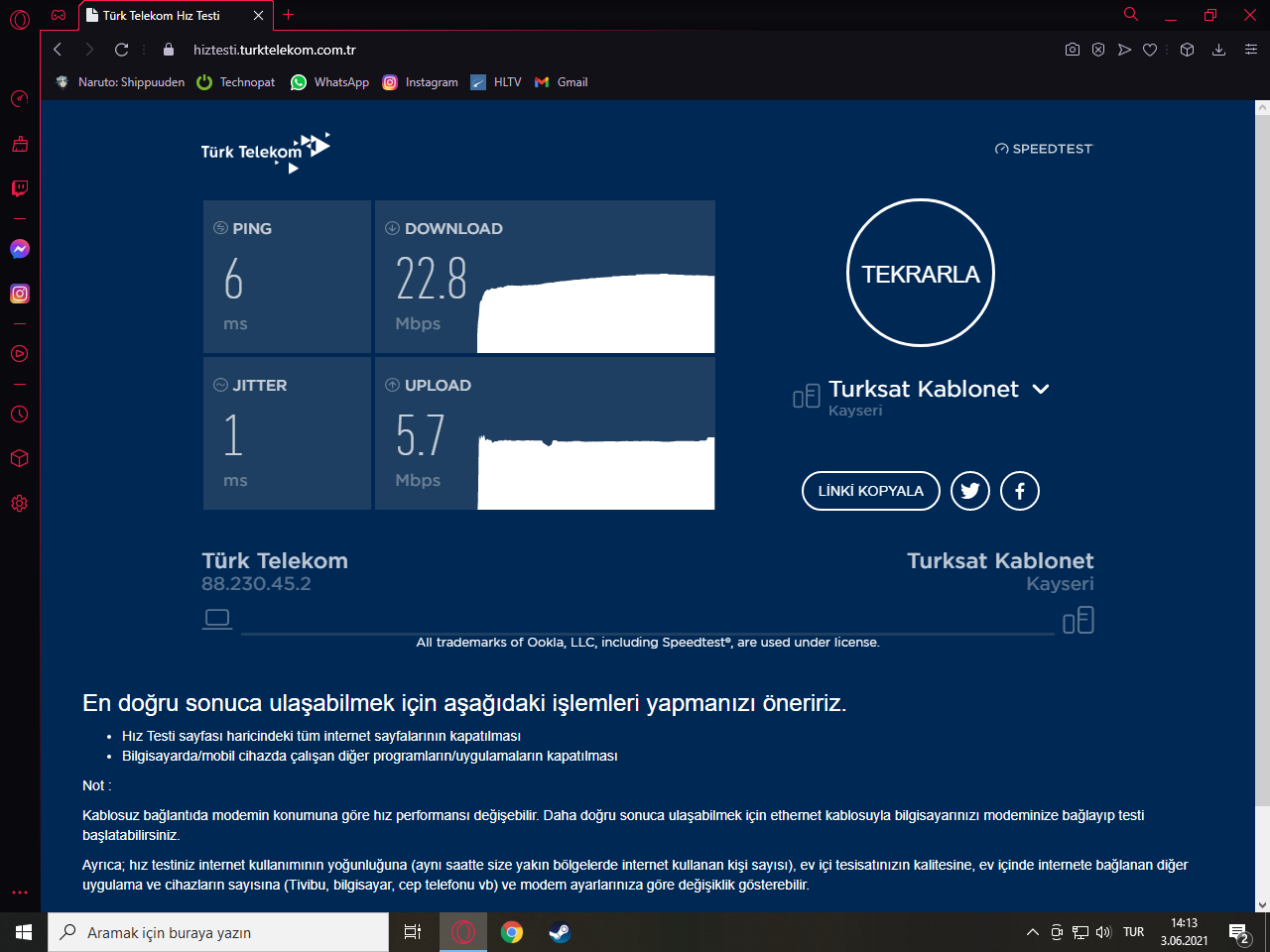View site security lock information
The width and height of the screenshot is (1270, 952).
click(169, 50)
